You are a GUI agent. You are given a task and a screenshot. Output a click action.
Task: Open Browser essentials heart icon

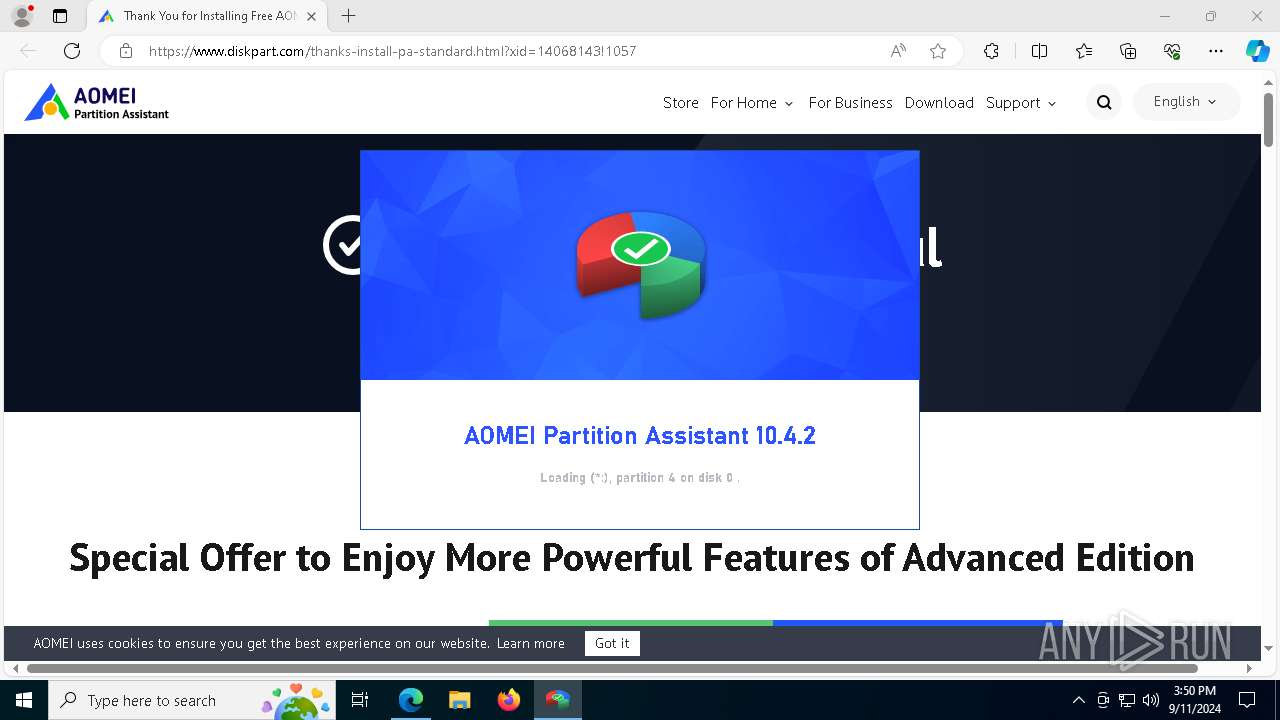(x=1172, y=51)
